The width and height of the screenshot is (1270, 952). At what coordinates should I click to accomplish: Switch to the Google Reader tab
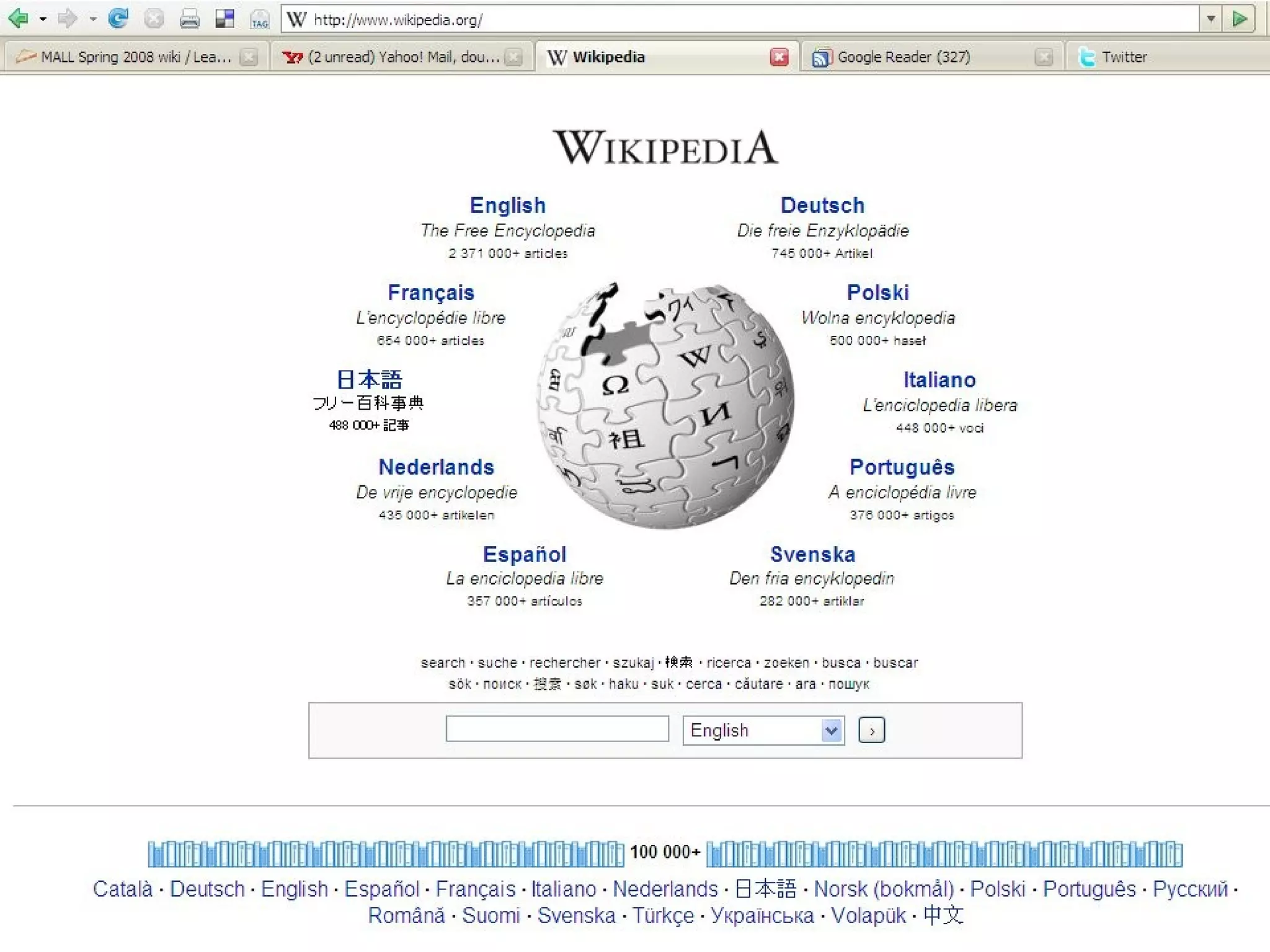point(904,57)
